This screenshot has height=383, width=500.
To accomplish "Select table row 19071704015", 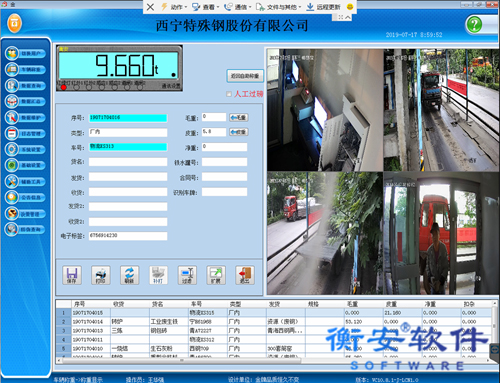I will 273,313.
